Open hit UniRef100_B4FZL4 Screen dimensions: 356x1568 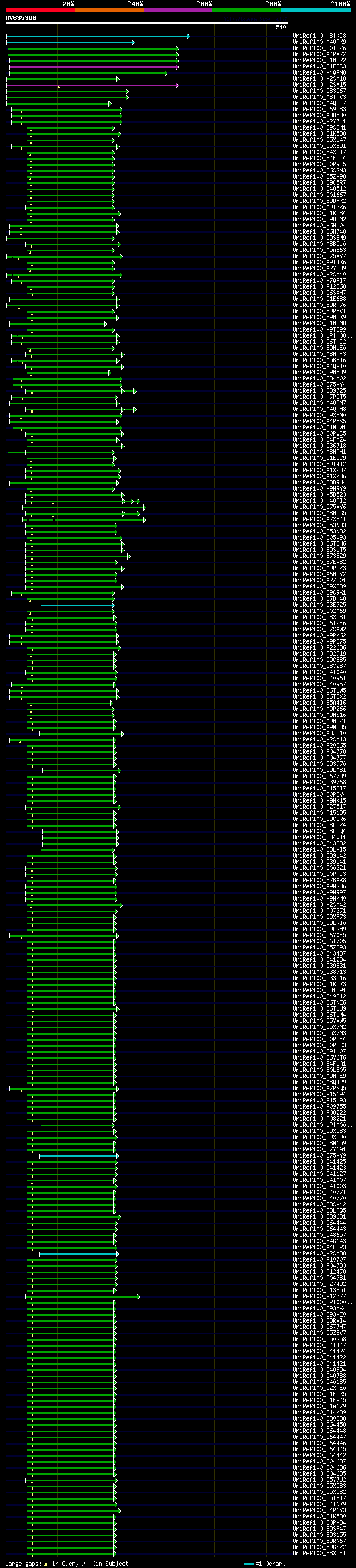pos(319,159)
